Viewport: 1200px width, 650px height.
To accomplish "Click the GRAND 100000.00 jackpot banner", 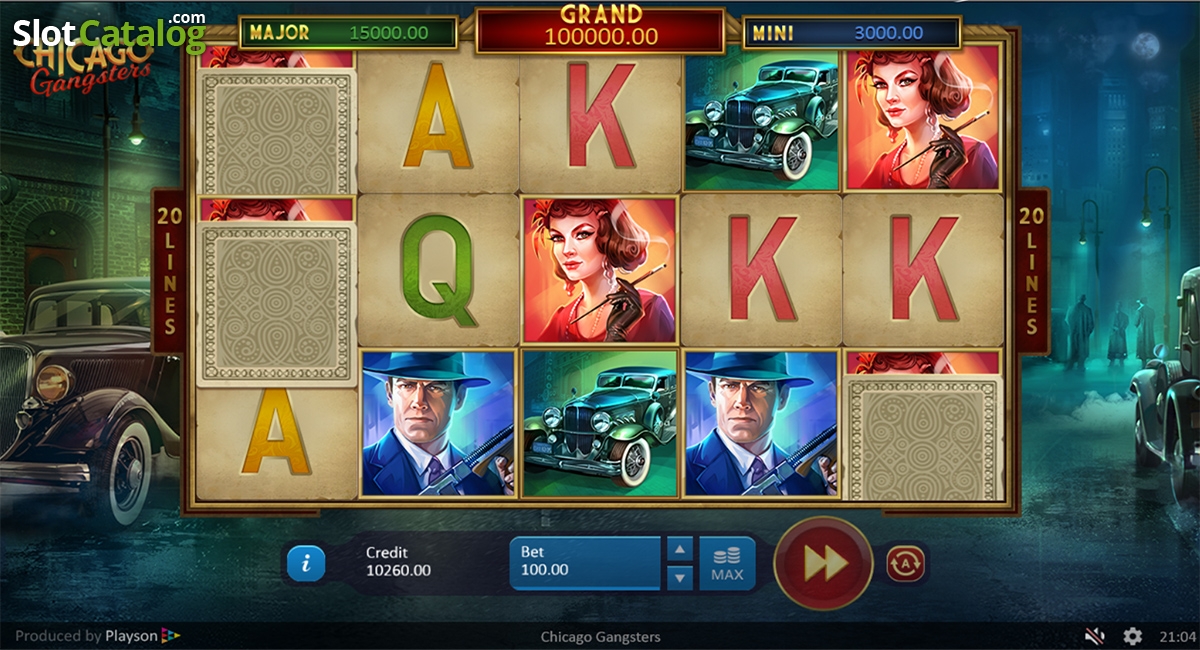I will (x=600, y=28).
